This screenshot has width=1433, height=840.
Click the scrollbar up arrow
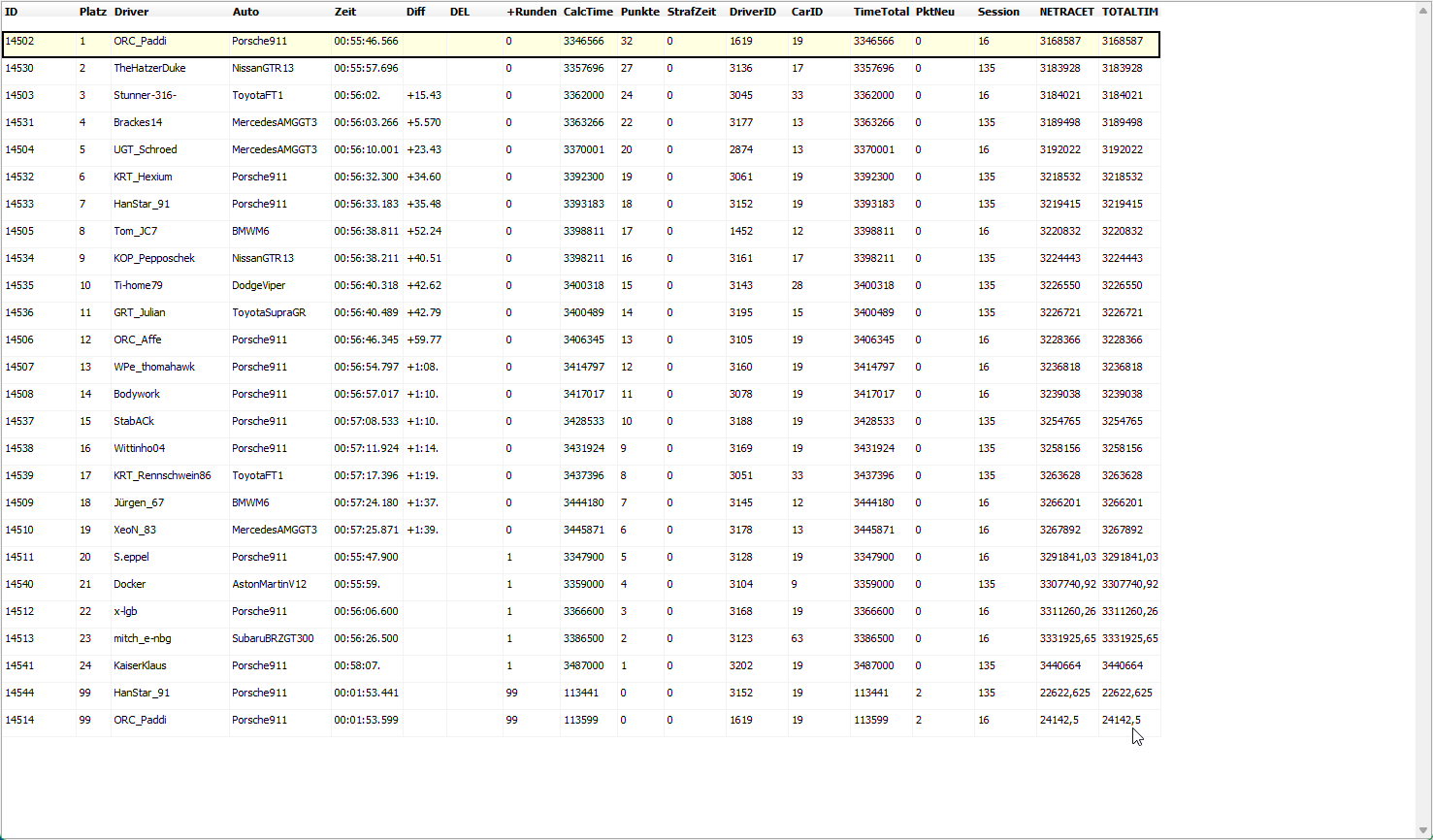tap(1424, 8)
